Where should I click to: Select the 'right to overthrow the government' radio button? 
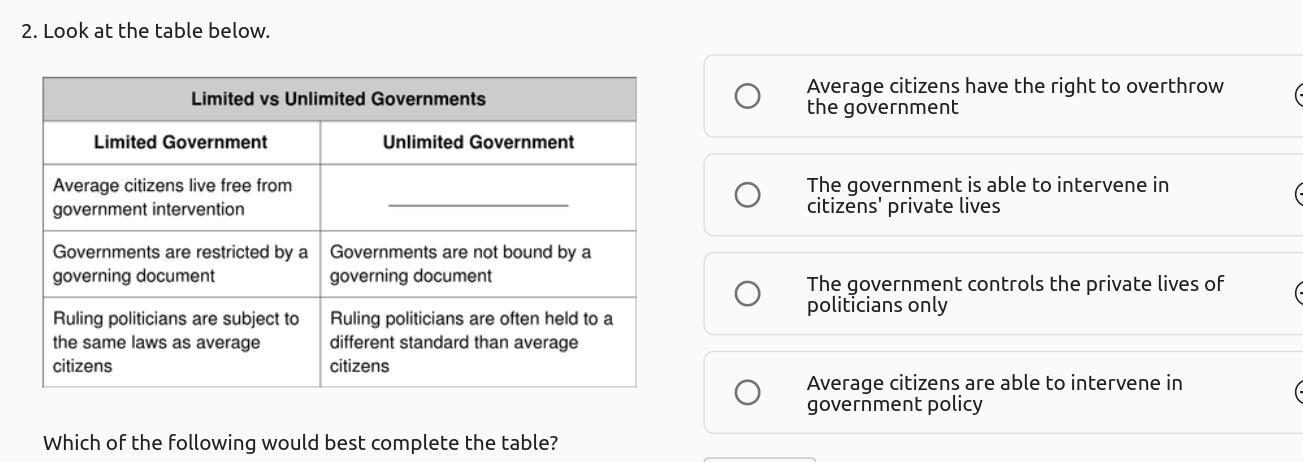point(747,96)
